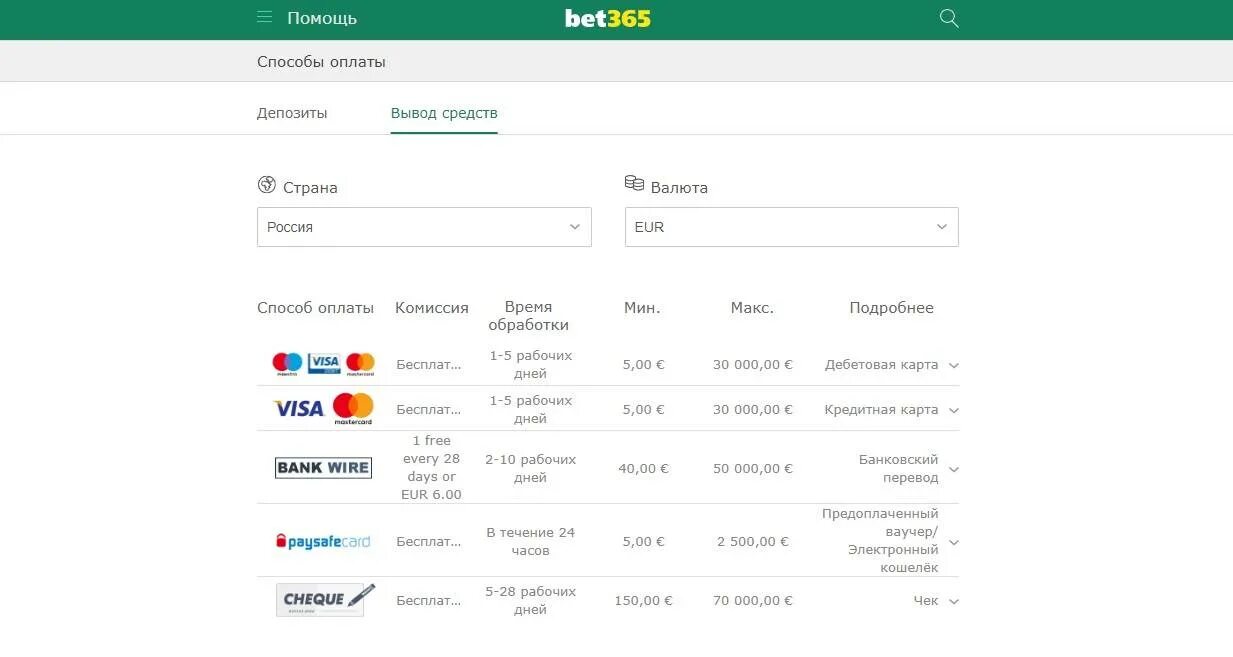Click the 2-10 рабочих дней processing time

531,469
